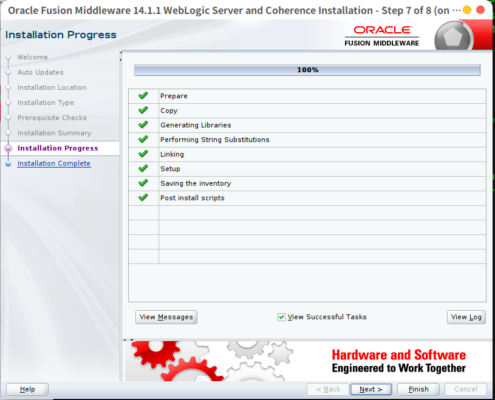Screen dimensions: 495x400
Task: Open Help for the installer
Action: [x=27, y=389]
